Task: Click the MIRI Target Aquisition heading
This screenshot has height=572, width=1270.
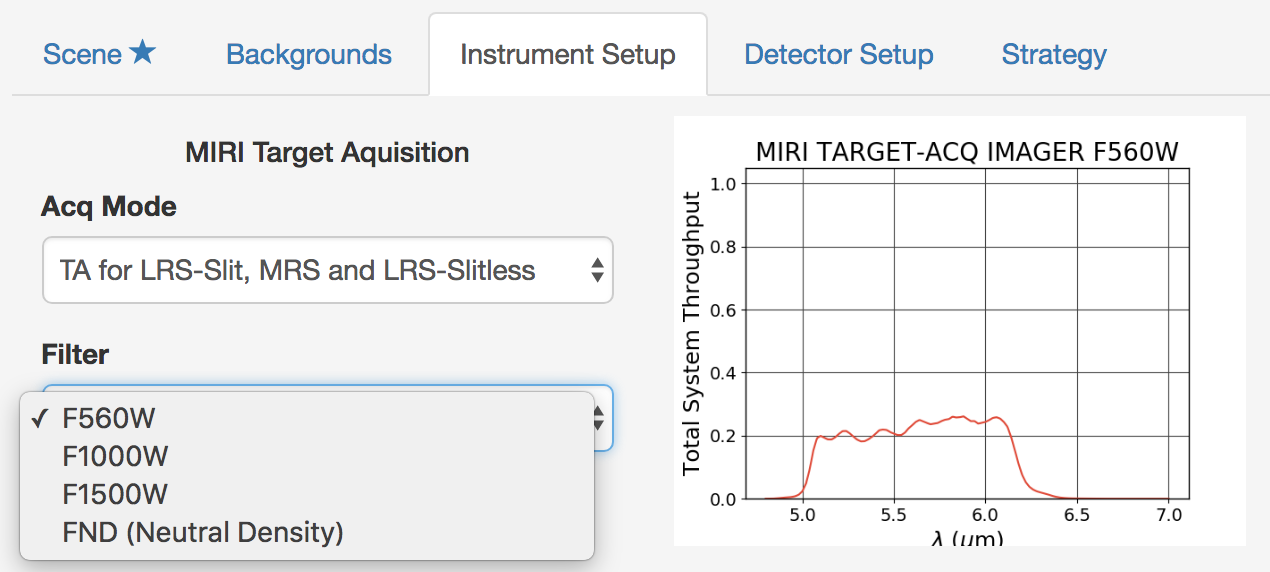Action: point(327,153)
